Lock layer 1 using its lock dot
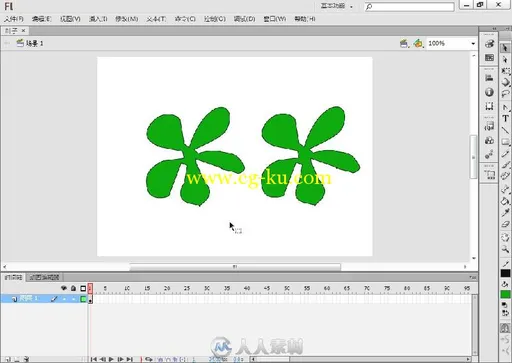 [73, 299]
